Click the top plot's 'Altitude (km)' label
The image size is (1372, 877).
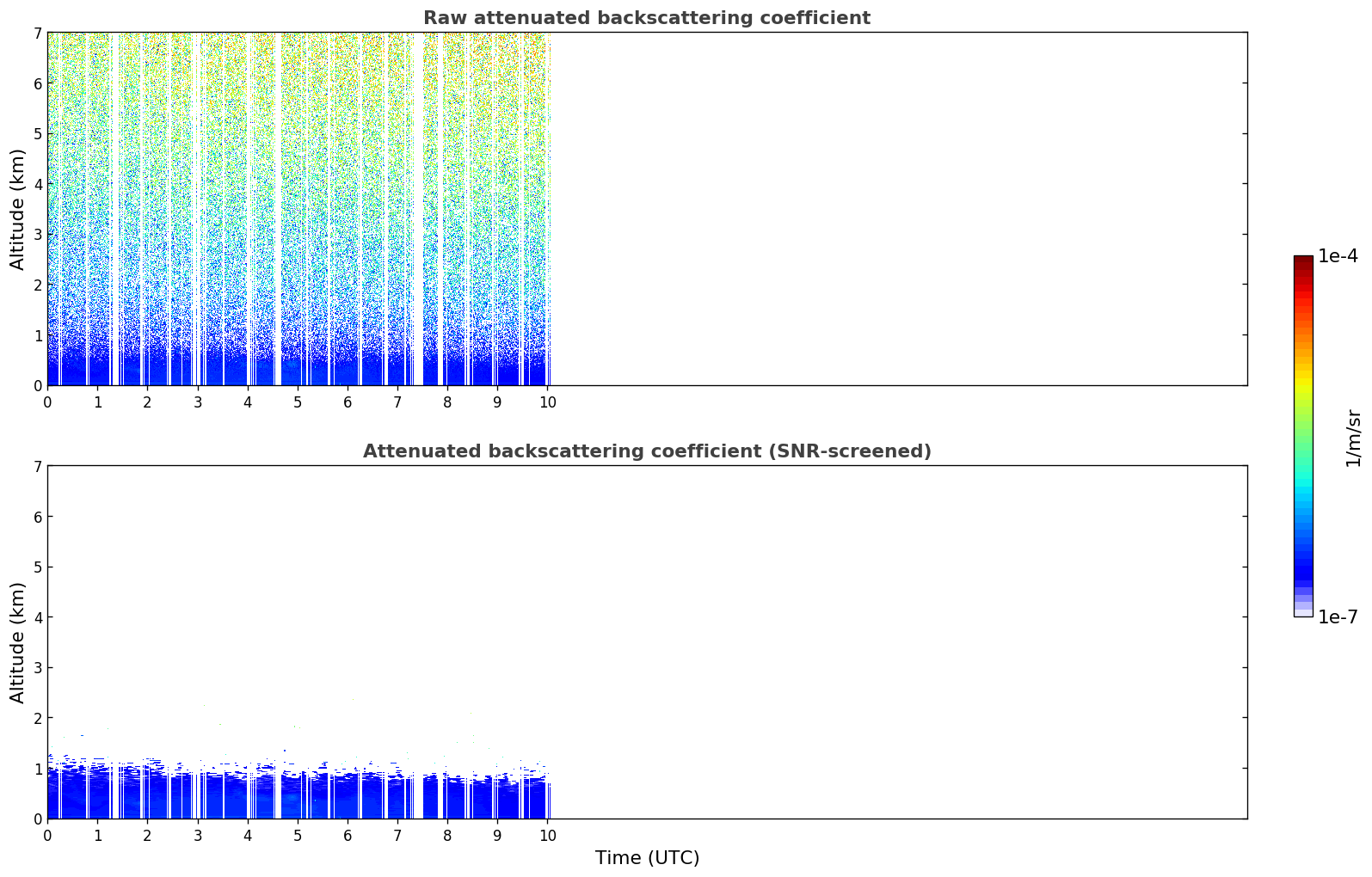click(18, 209)
